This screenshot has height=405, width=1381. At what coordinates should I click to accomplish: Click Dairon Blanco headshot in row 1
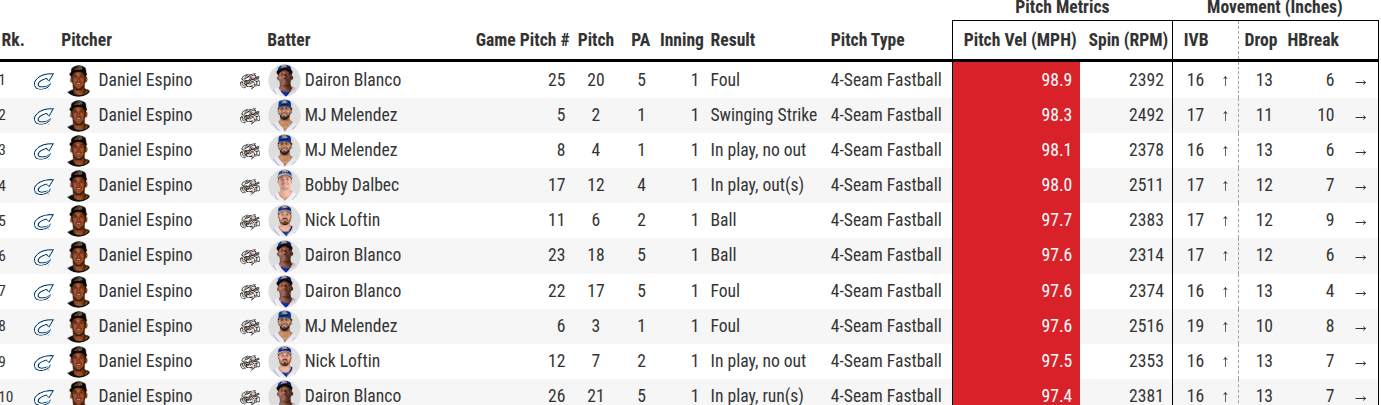[x=284, y=80]
